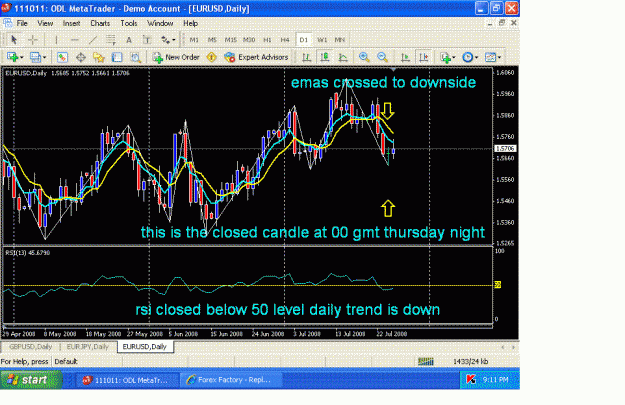Image resolution: width=625 pixels, height=405 pixels.
Task: Select the EURUSD,Daily chart tab
Action: pyautogui.click(x=145, y=347)
